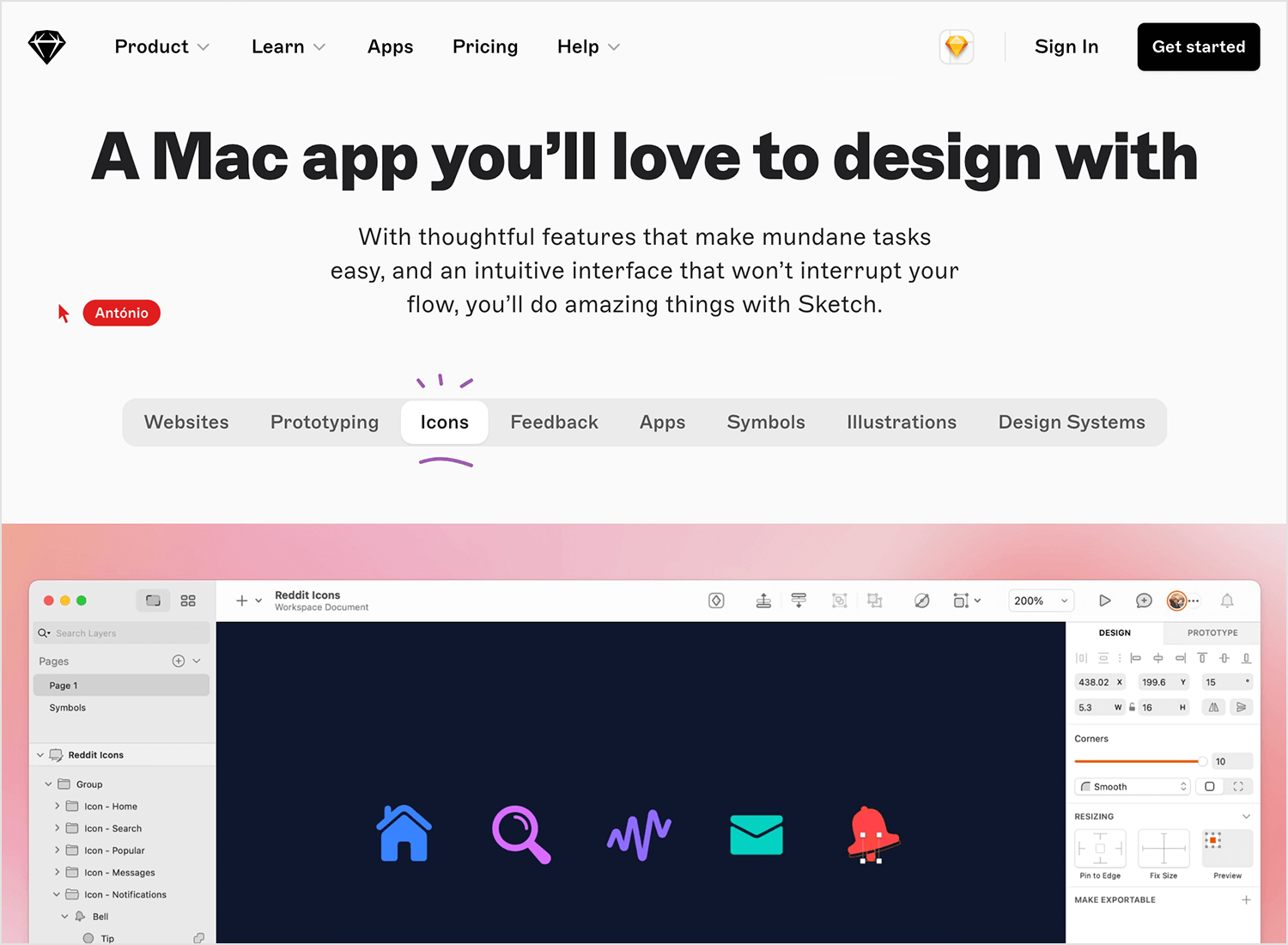
Task: Open the insert plus dropdown arrow
Action: click(x=258, y=601)
